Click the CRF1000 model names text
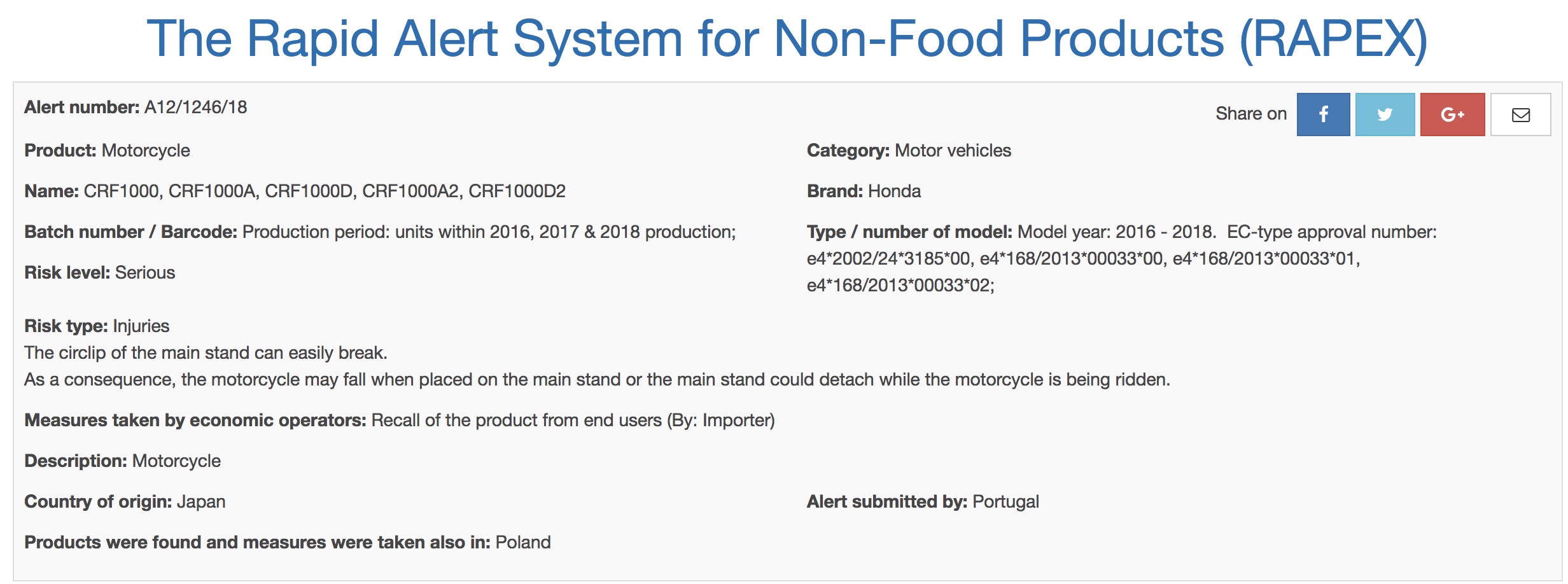The image size is (1568, 584). 325,191
